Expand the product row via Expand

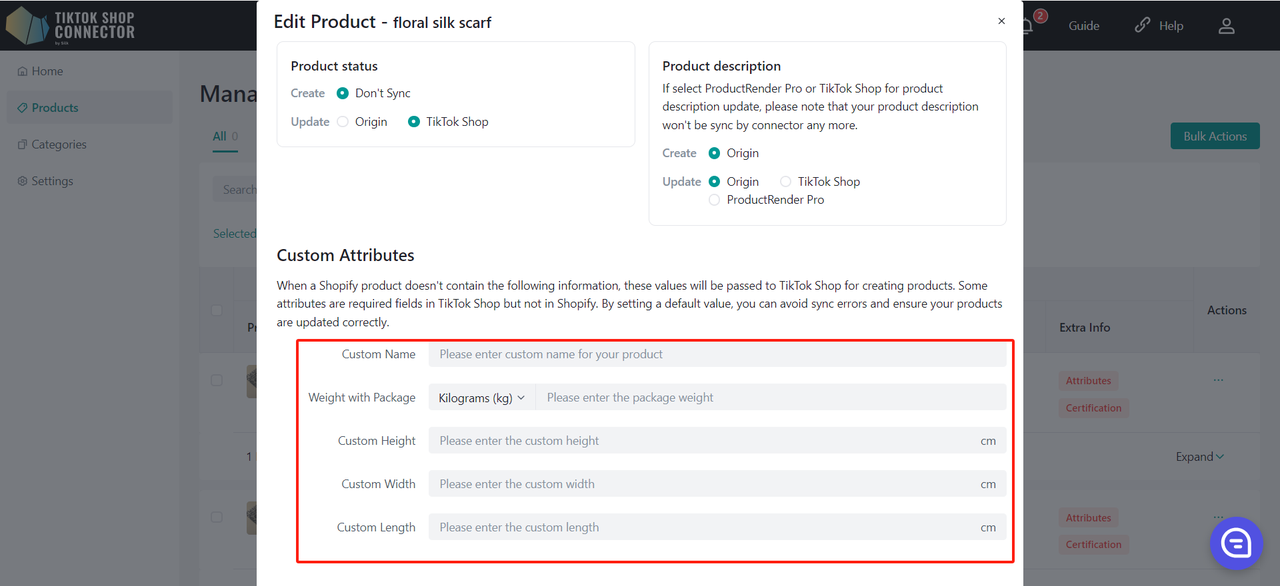click(x=1200, y=457)
